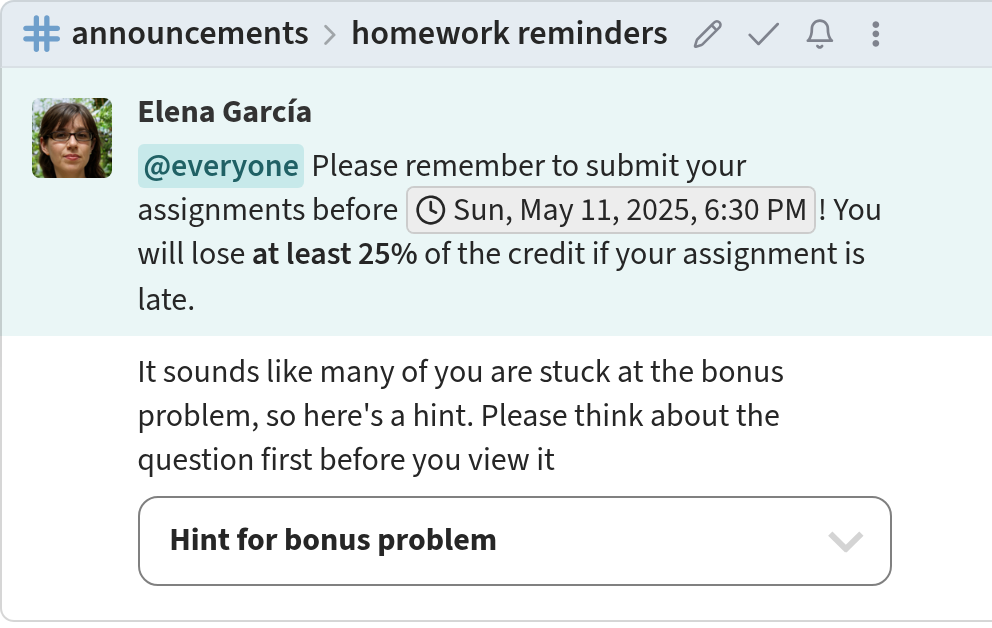Select the "It sounds like many" message line

point(461,372)
